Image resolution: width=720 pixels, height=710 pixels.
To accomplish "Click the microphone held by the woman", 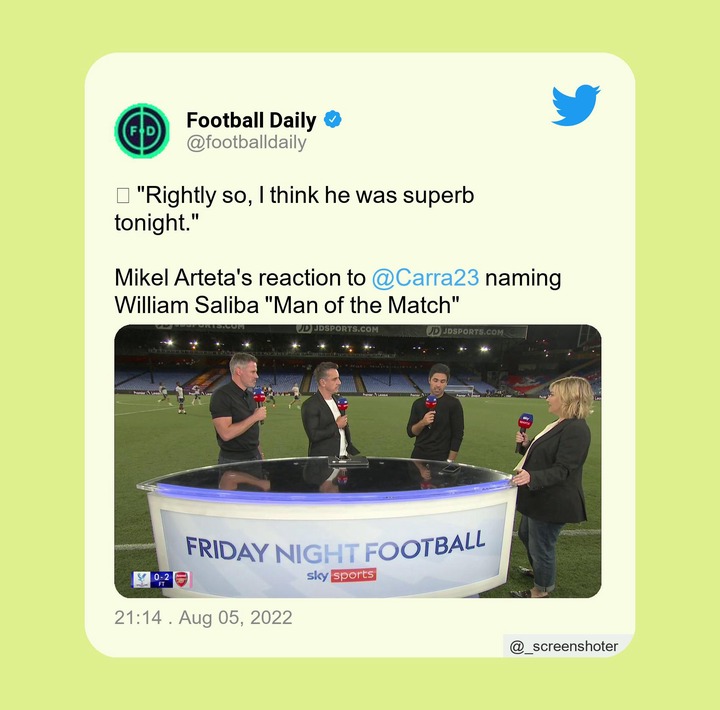I will click(x=524, y=431).
